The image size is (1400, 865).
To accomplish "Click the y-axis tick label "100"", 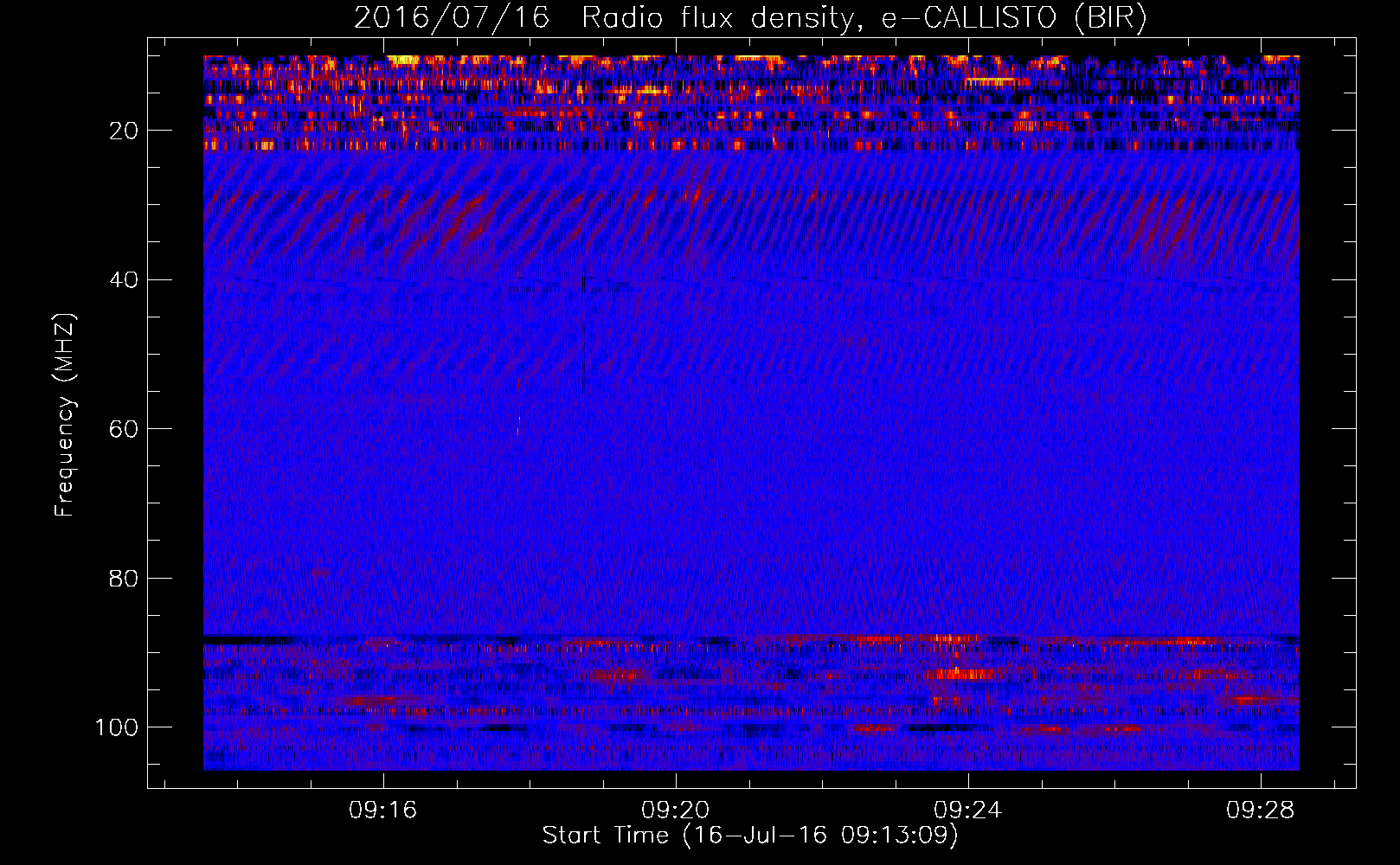I will point(117,727).
